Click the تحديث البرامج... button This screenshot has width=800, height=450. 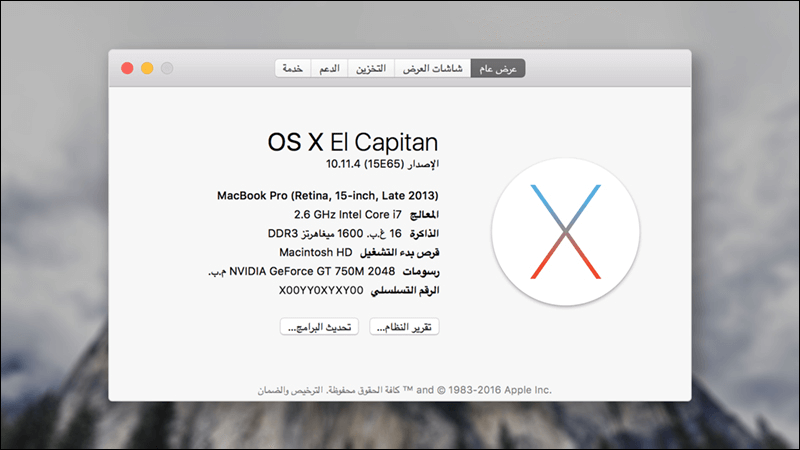[x=319, y=327]
